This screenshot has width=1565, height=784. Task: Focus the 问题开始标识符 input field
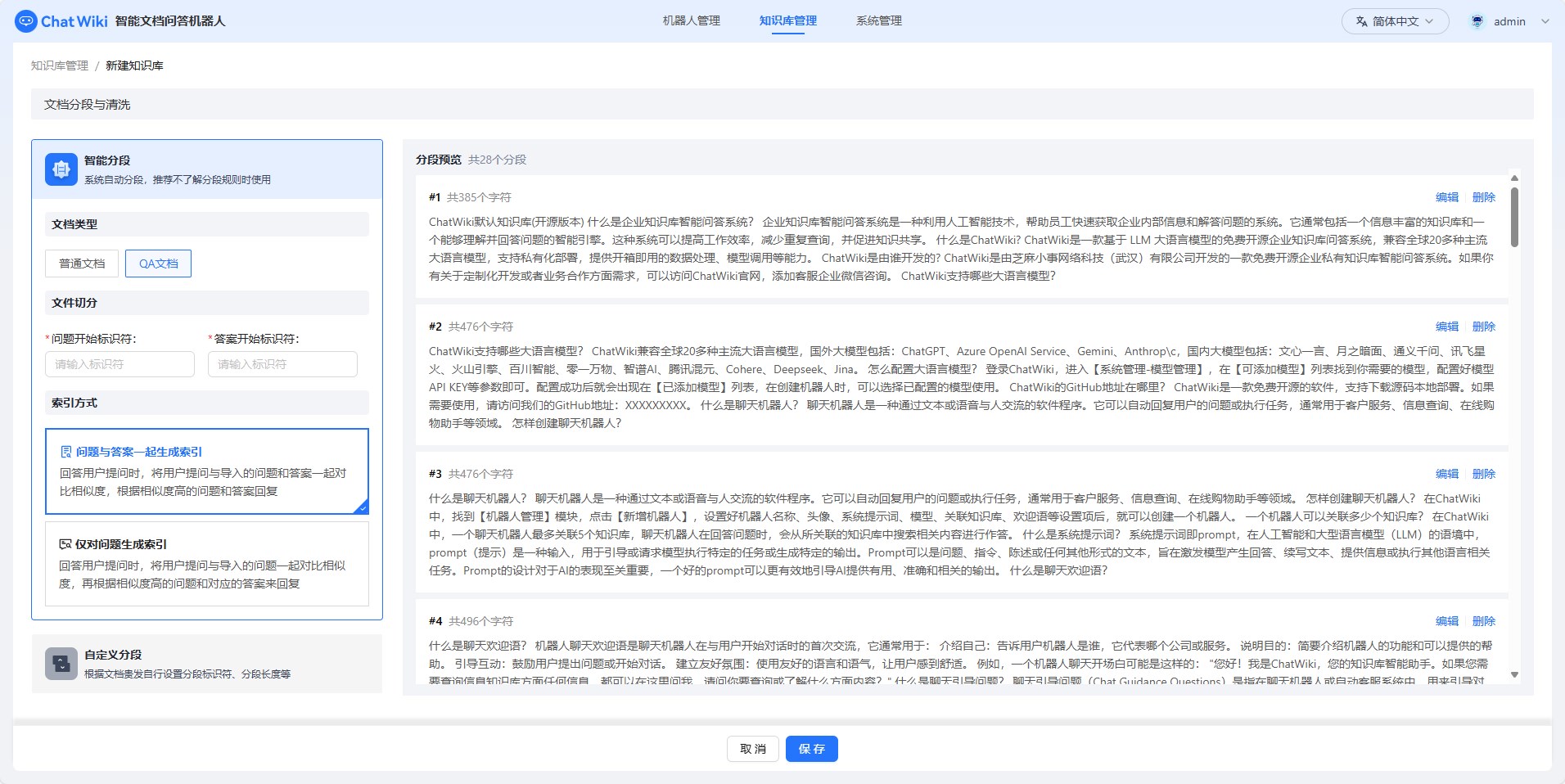coord(120,364)
